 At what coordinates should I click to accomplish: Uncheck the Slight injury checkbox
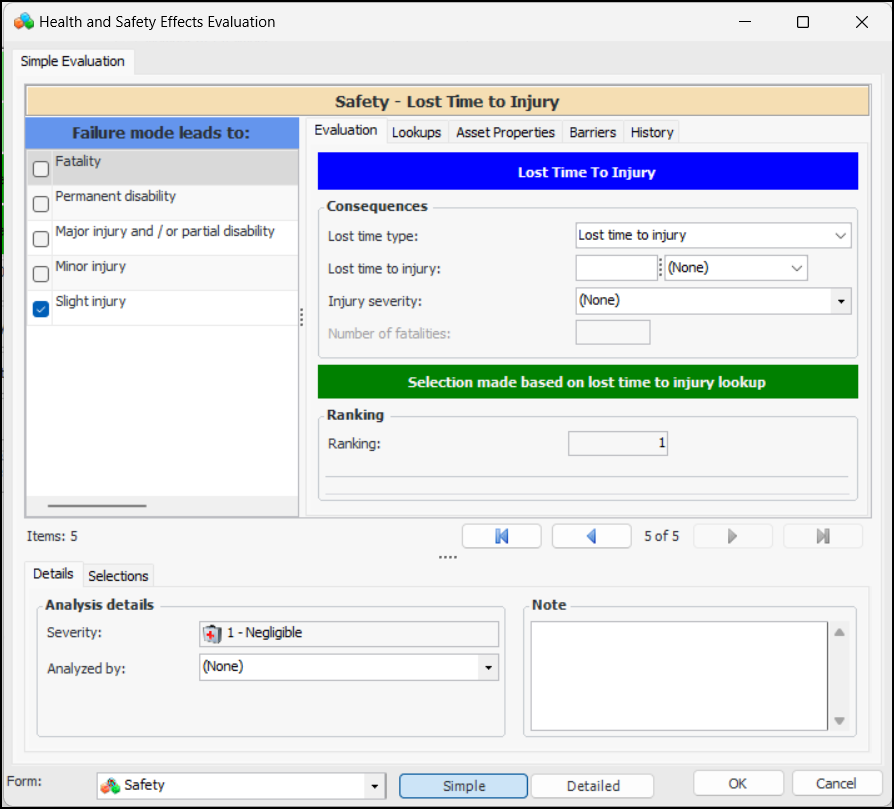pyautogui.click(x=41, y=309)
